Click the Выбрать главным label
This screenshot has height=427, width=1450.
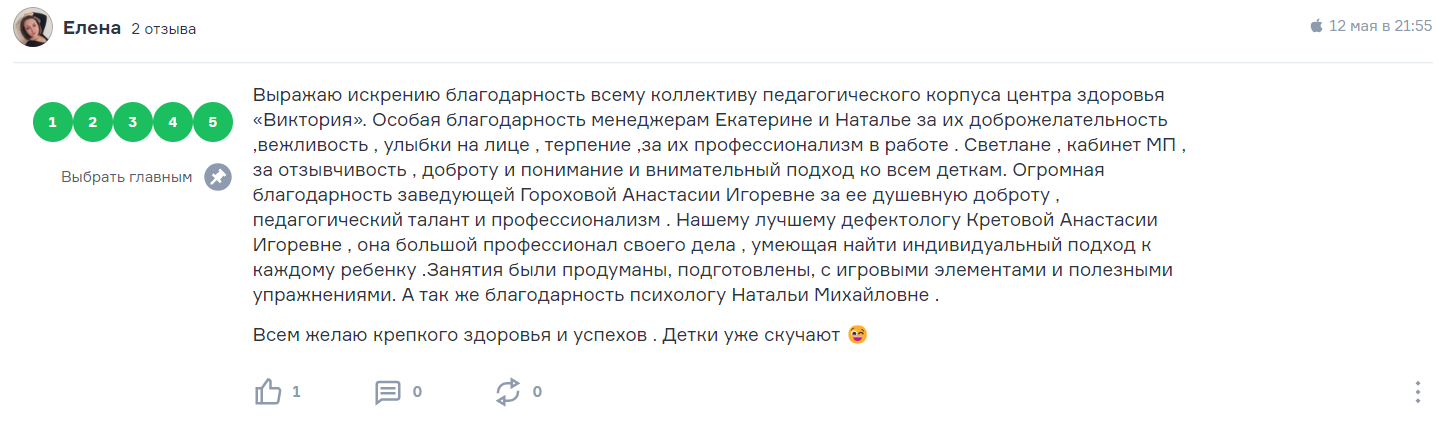[x=126, y=177]
